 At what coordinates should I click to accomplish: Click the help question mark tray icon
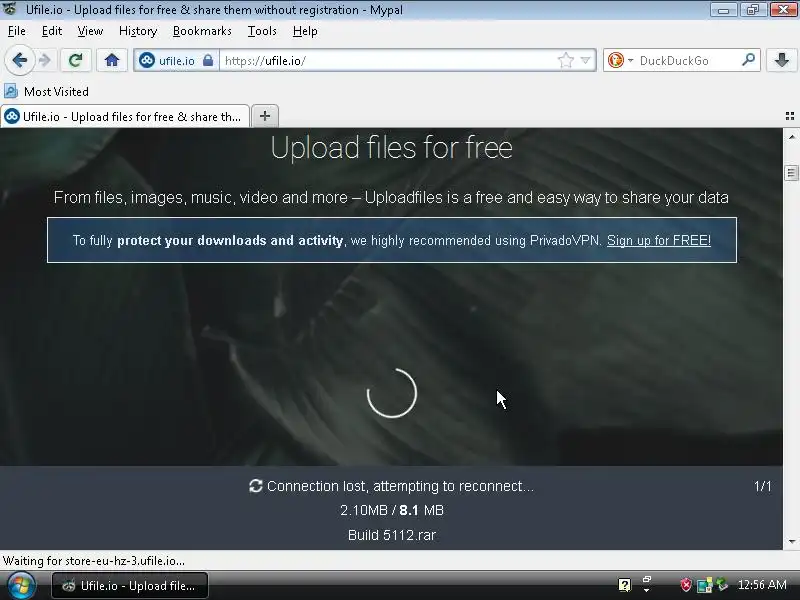click(x=624, y=585)
